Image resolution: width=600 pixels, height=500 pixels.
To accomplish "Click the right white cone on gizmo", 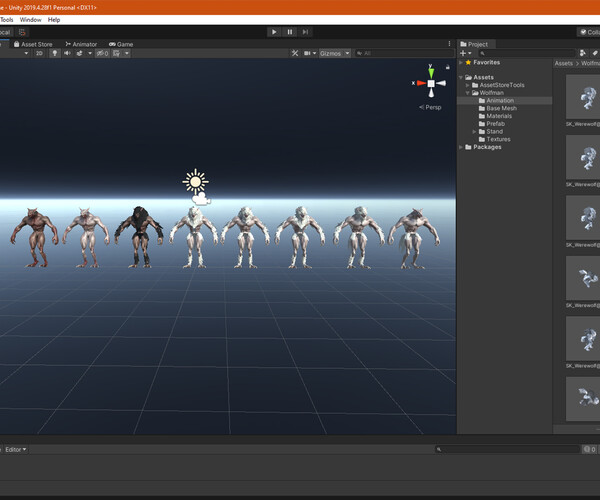I will [x=441, y=83].
